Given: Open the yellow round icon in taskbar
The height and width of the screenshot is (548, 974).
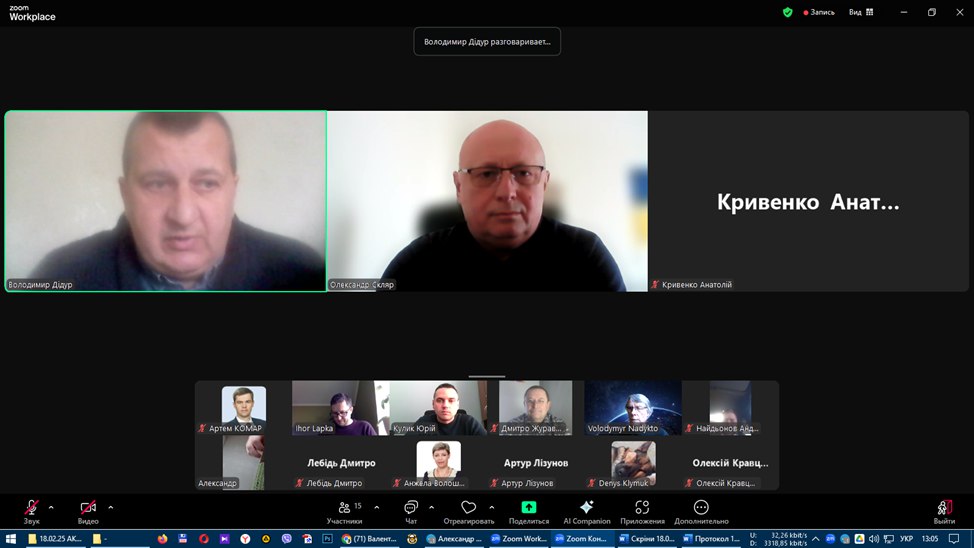Looking at the screenshot, I should (266, 539).
